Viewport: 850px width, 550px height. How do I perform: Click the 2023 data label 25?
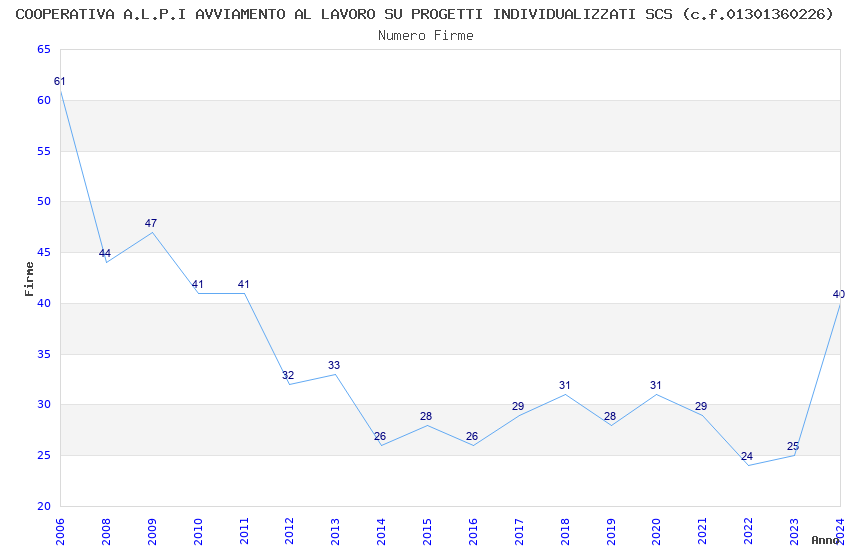click(793, 447)
